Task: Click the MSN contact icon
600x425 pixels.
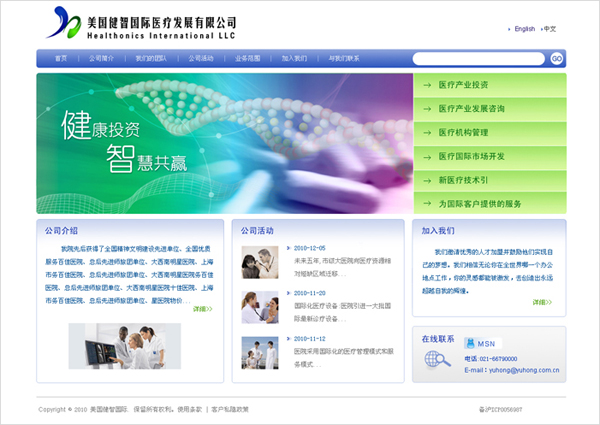Action: [x=472, y=343]
